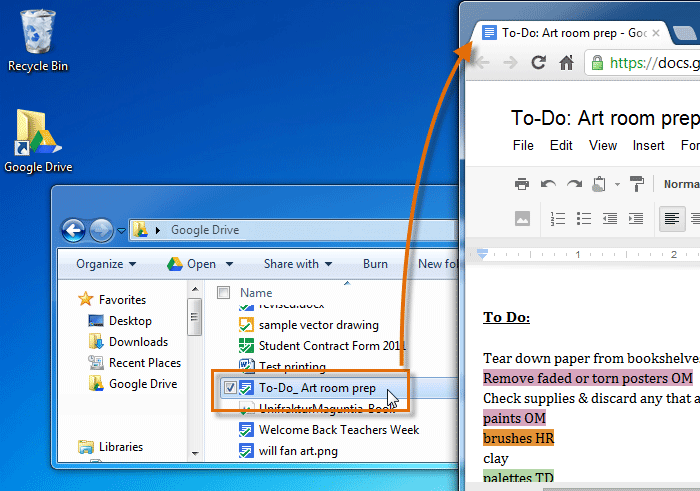Expand the web clipboard dropdown arrow

[617, 184]
